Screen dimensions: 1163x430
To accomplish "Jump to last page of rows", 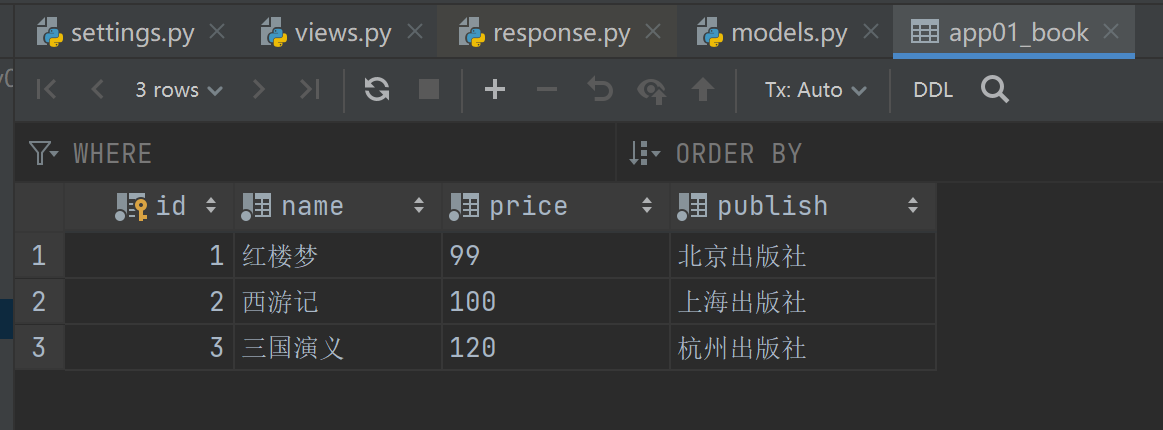I will click(309, 90).
